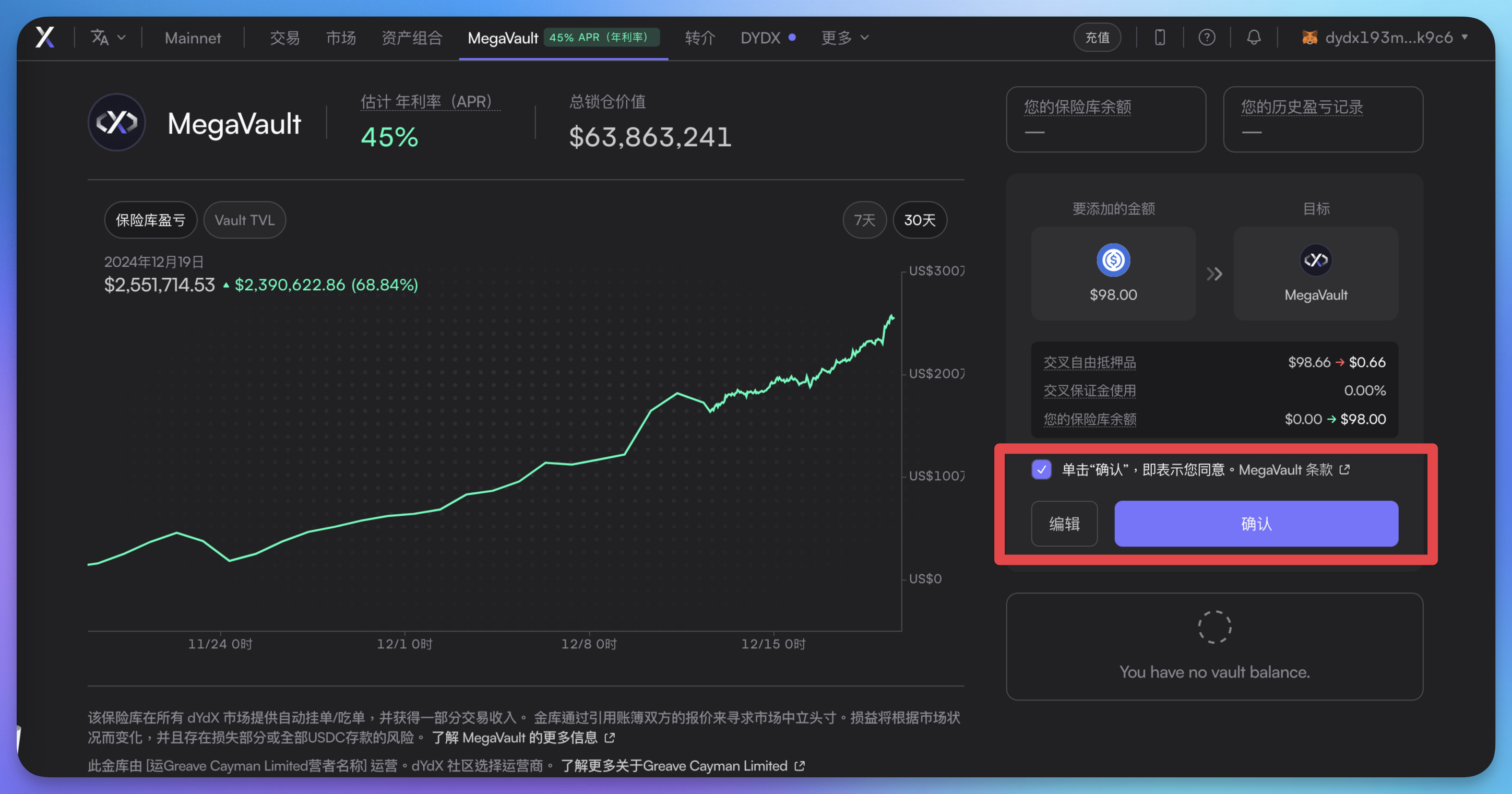Set chart range to 7天
This screenshot has width=1512, height=794.
865,220
